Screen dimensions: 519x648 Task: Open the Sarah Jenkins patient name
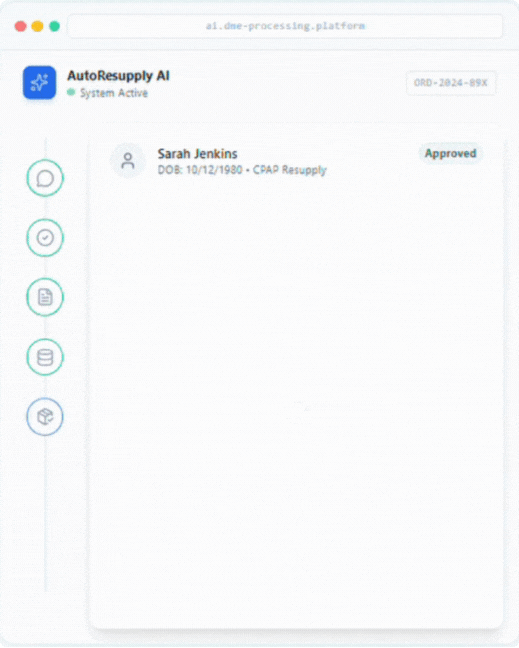point(198,154)
